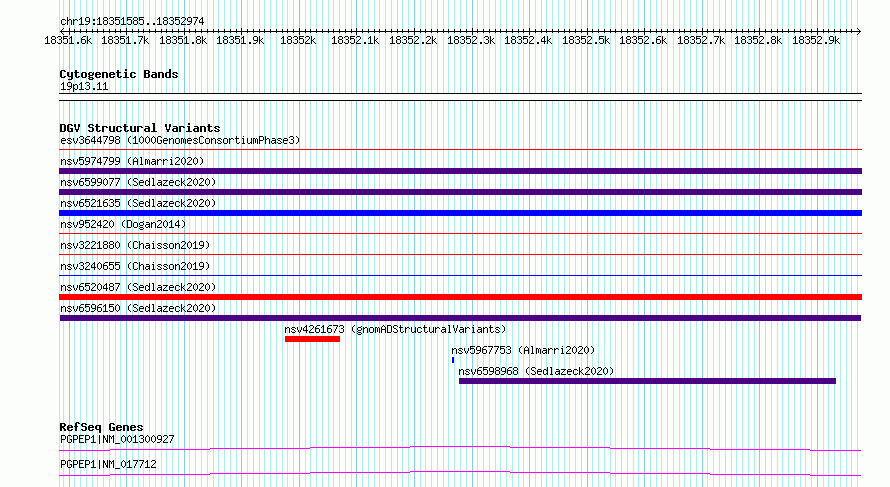Viewport: 890px width, 487px height.
Task: Open variant nsv6596150 (Sedlazeck2020) label
Action: click(x=138, y=308)
